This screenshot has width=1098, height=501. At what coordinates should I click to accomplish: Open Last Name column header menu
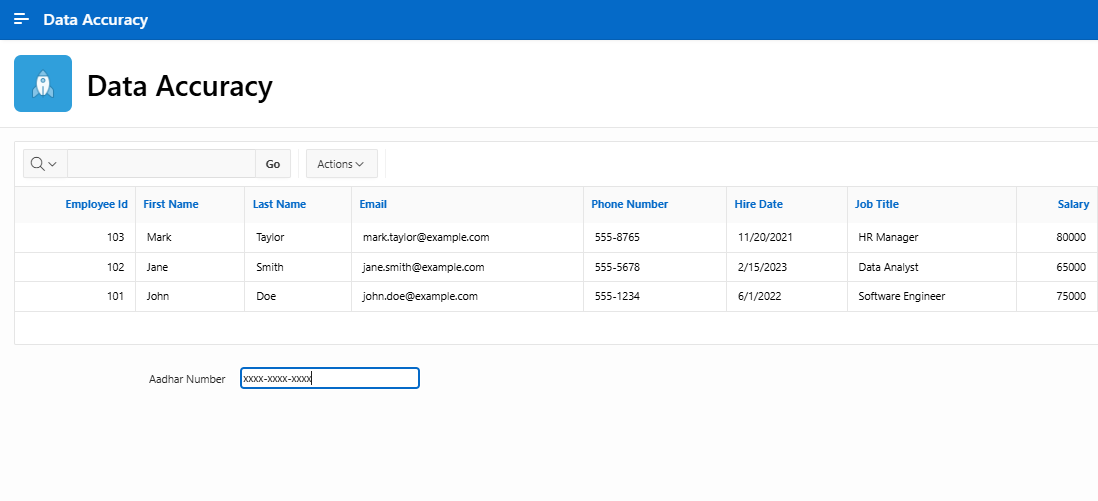point(279,205)
